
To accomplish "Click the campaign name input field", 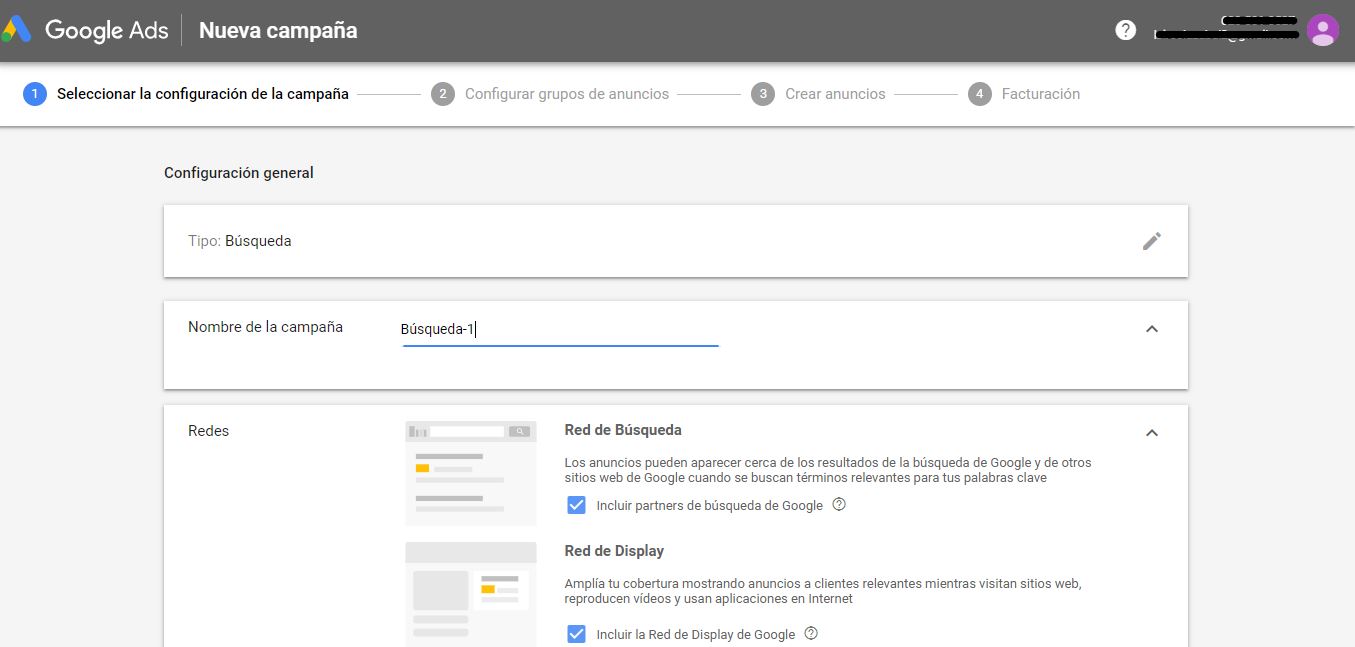I will 560,330.
